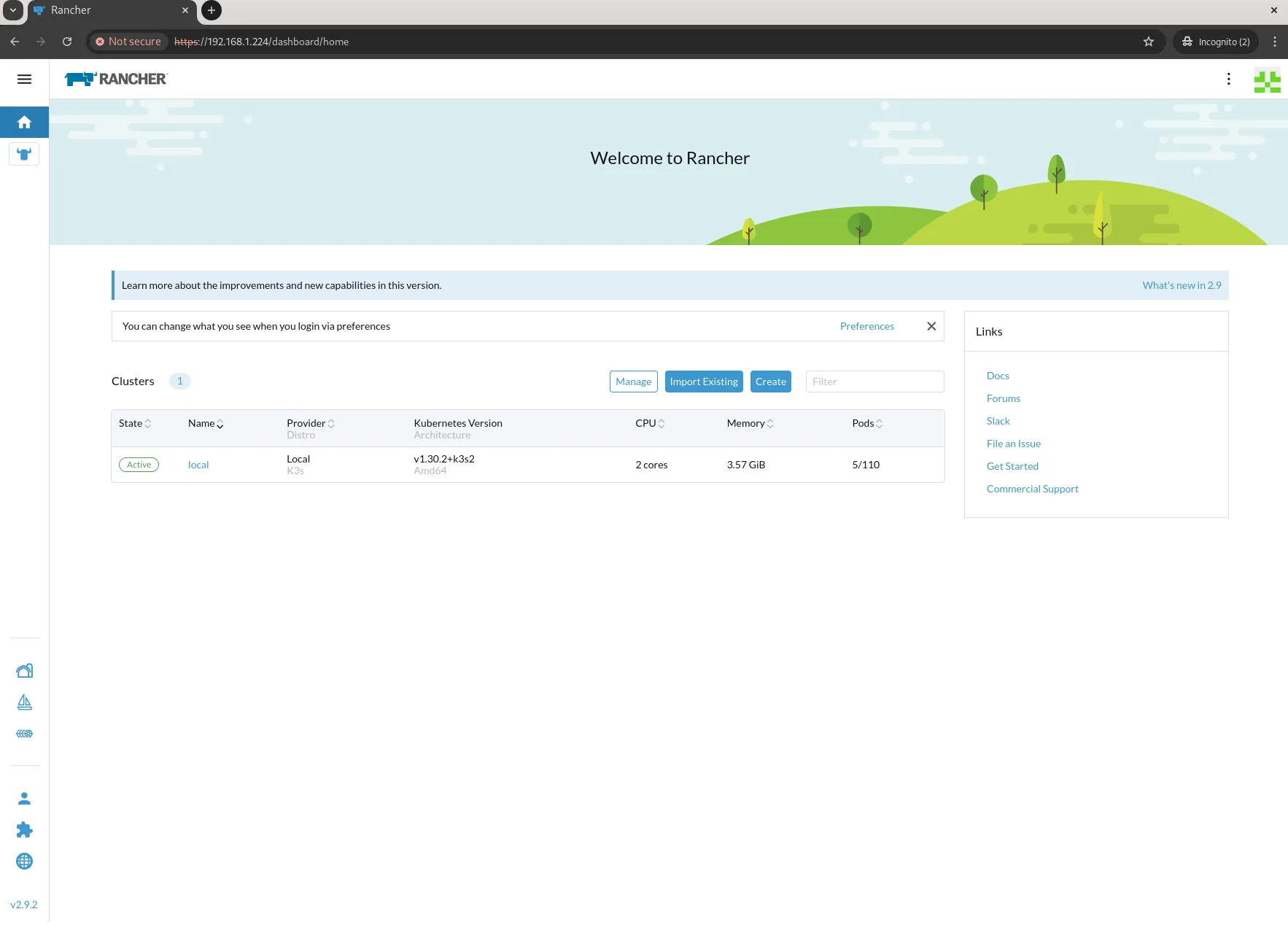Sort clusters by CPU column

tap(650, 423)
